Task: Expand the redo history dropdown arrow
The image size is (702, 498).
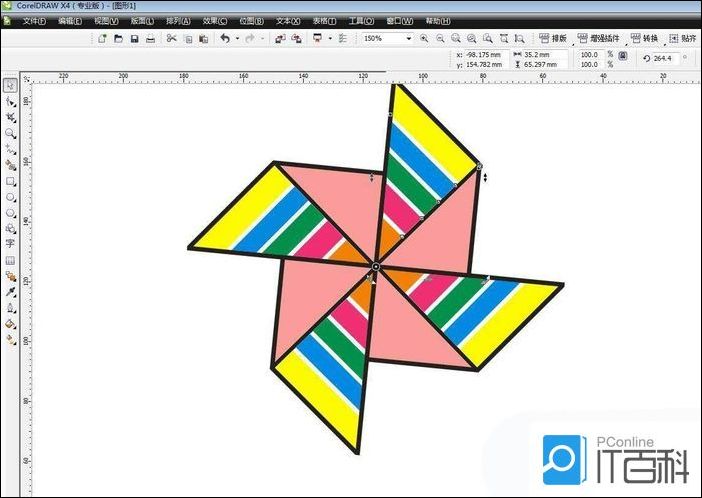Action: [261, 38]
